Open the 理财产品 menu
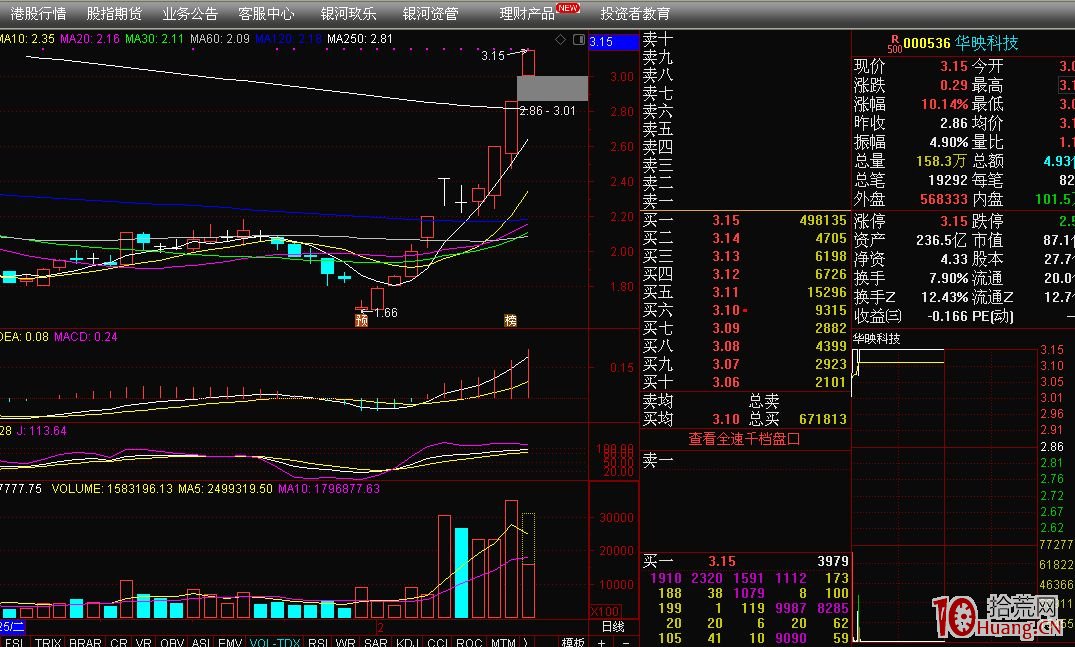Screen dimensions: 1075x647 (527, 14)
